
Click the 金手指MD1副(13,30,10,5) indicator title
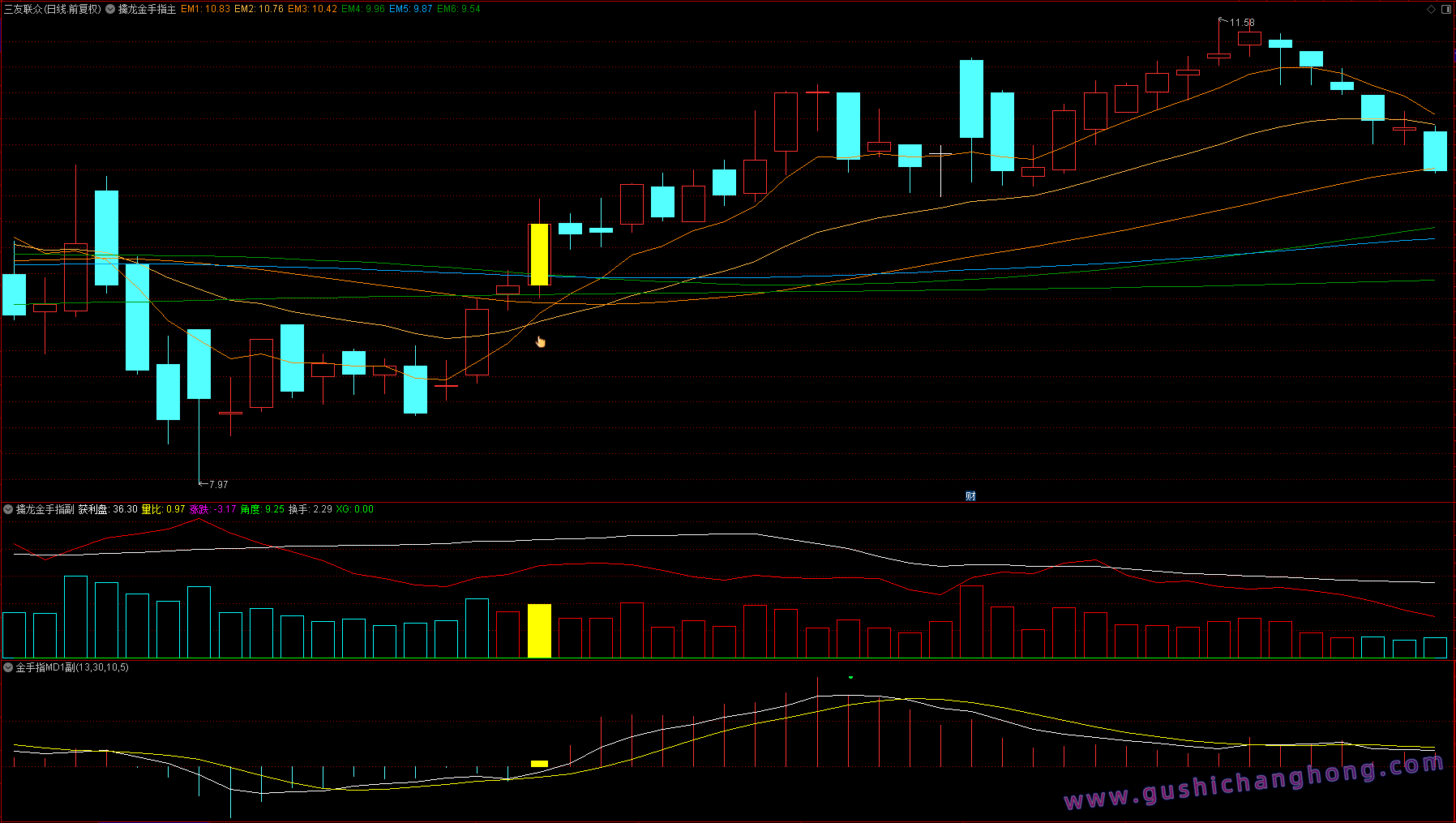[x=72, y=667]
